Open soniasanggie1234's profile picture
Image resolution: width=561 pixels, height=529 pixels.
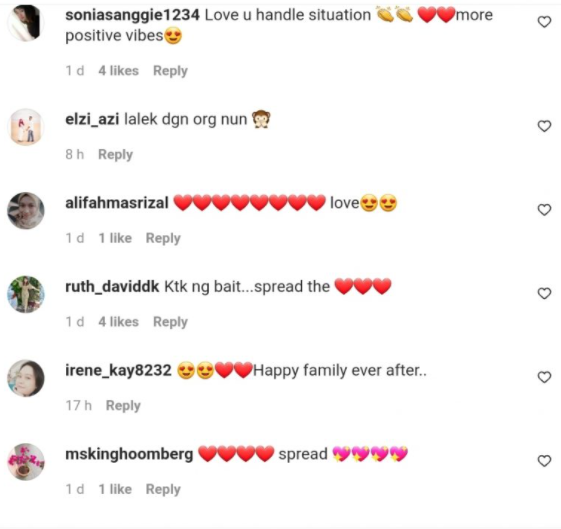click(26, 23)
